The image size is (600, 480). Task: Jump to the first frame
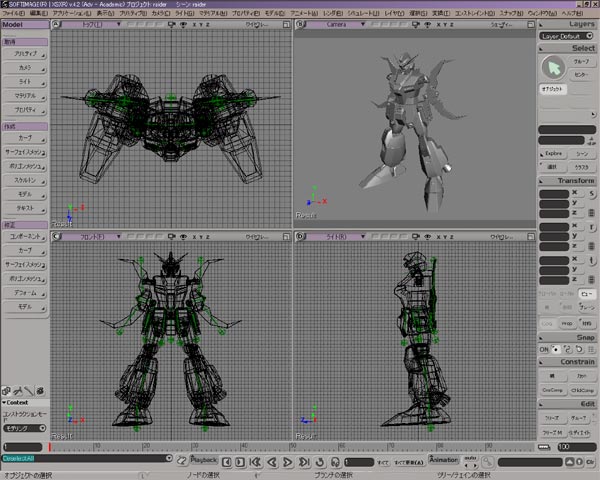(x=255, y=462)
